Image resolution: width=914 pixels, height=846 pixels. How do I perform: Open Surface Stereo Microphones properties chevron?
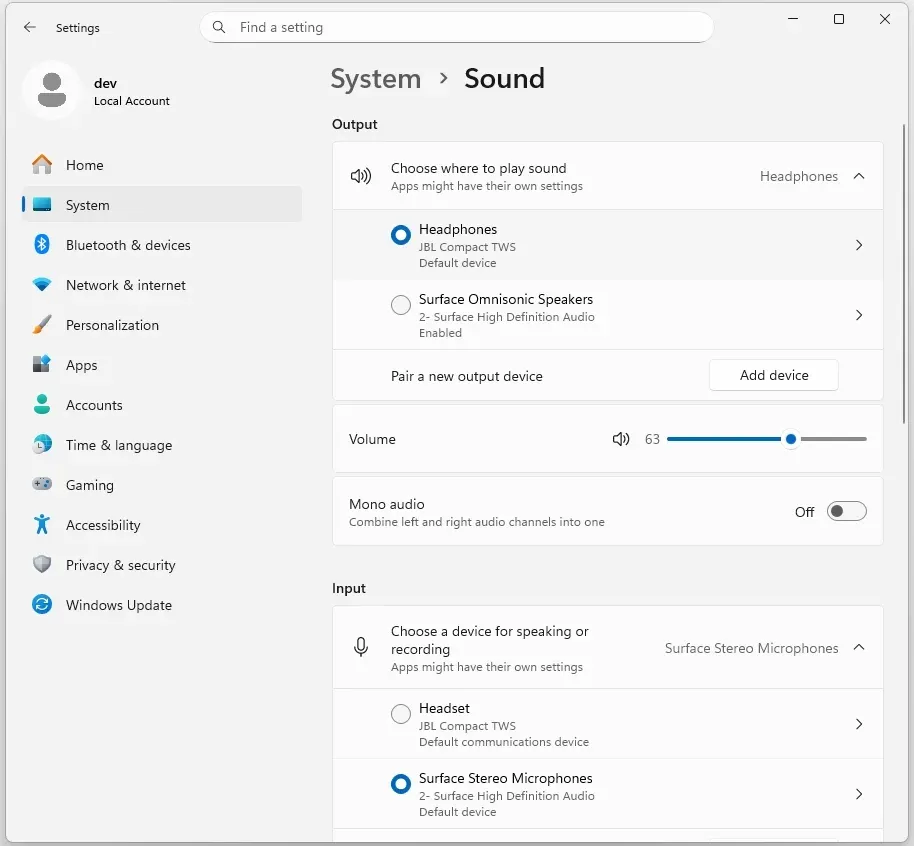859,794
